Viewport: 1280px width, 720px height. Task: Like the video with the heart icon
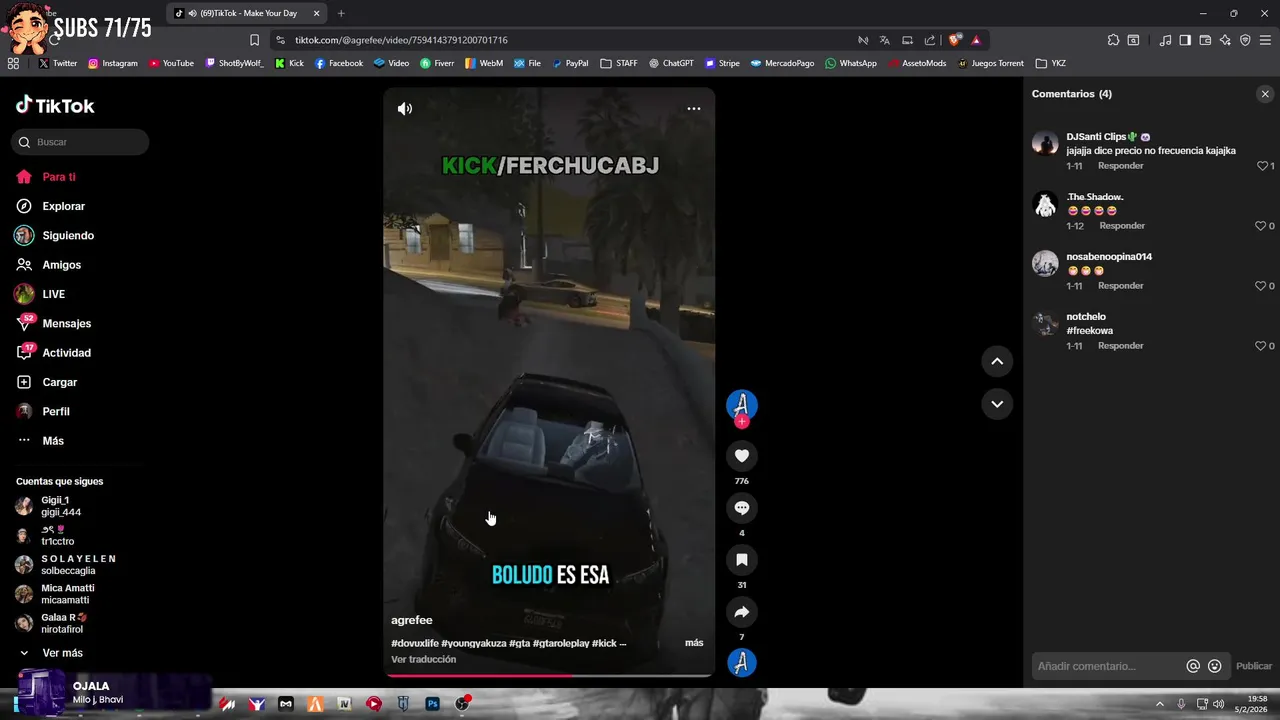[x=742, y=456]
